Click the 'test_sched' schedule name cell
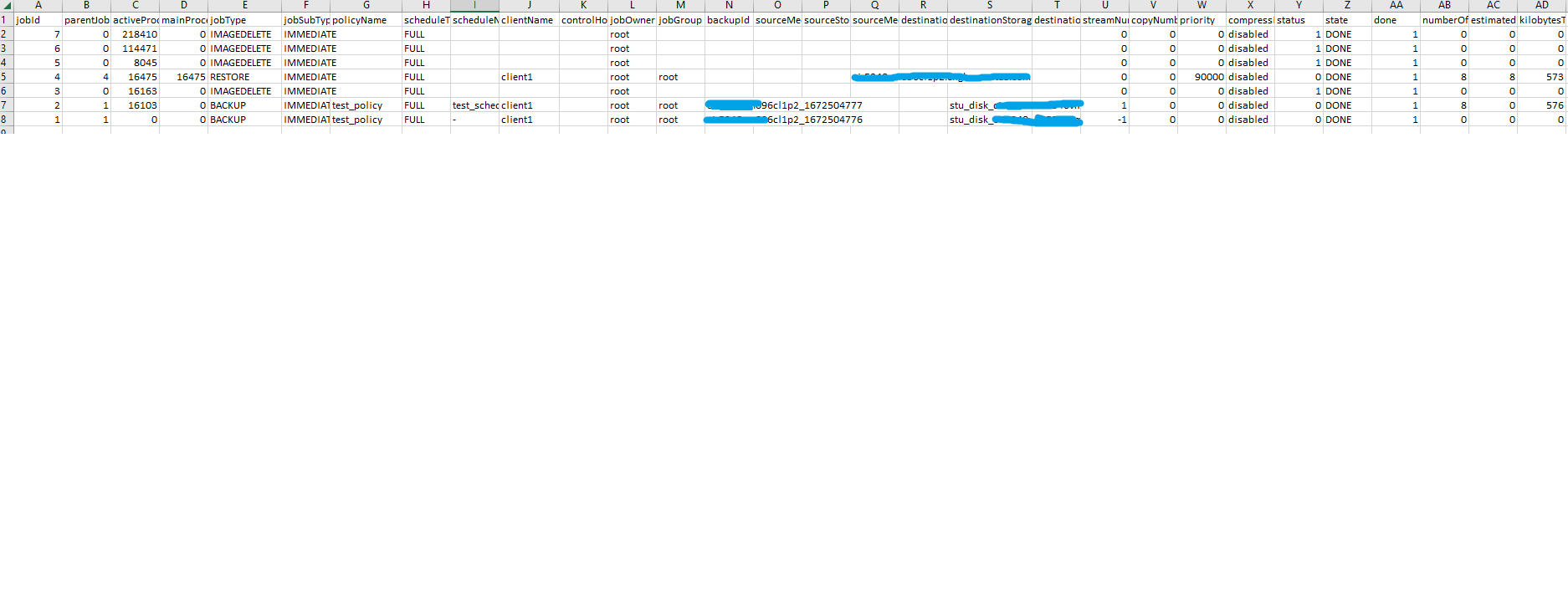 [x=474, y=105]
